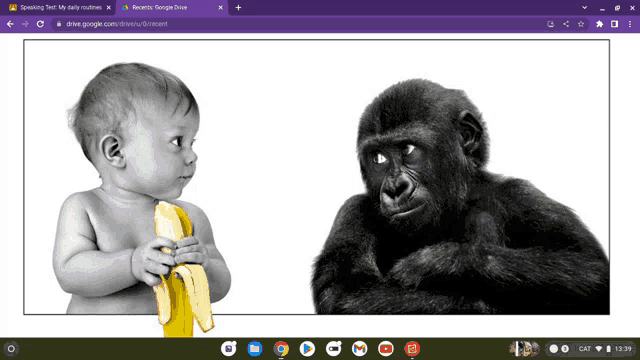View site info lock icon

tap(59, 24)
